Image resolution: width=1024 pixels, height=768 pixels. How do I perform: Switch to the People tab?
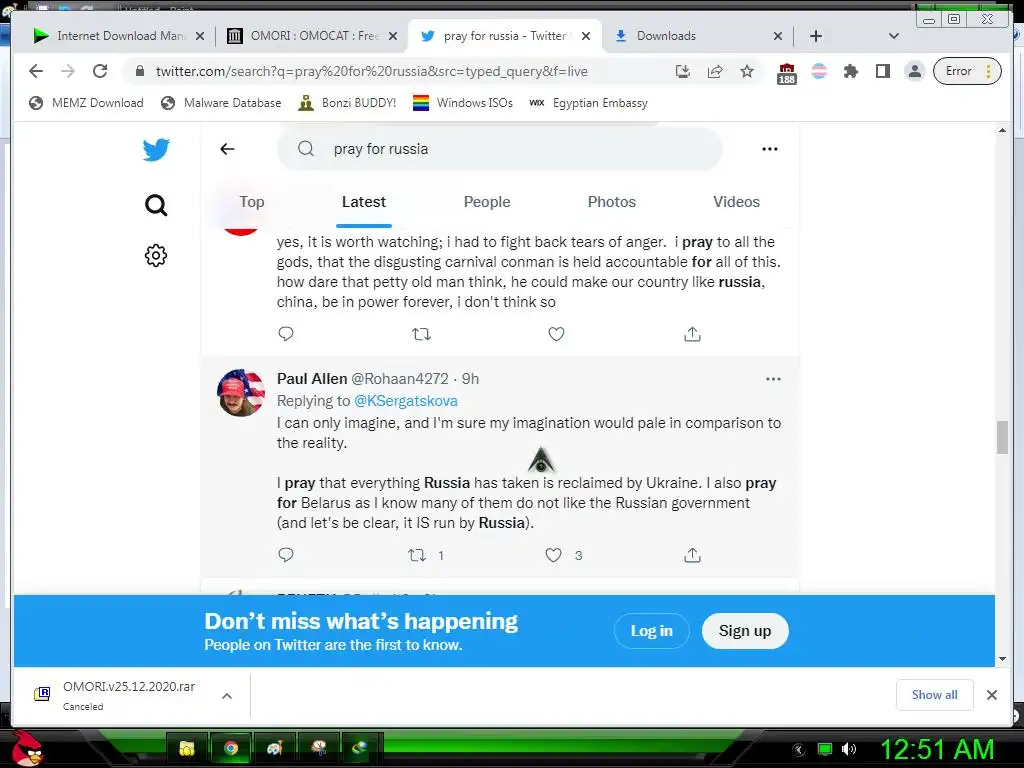[x=487, y=202]
